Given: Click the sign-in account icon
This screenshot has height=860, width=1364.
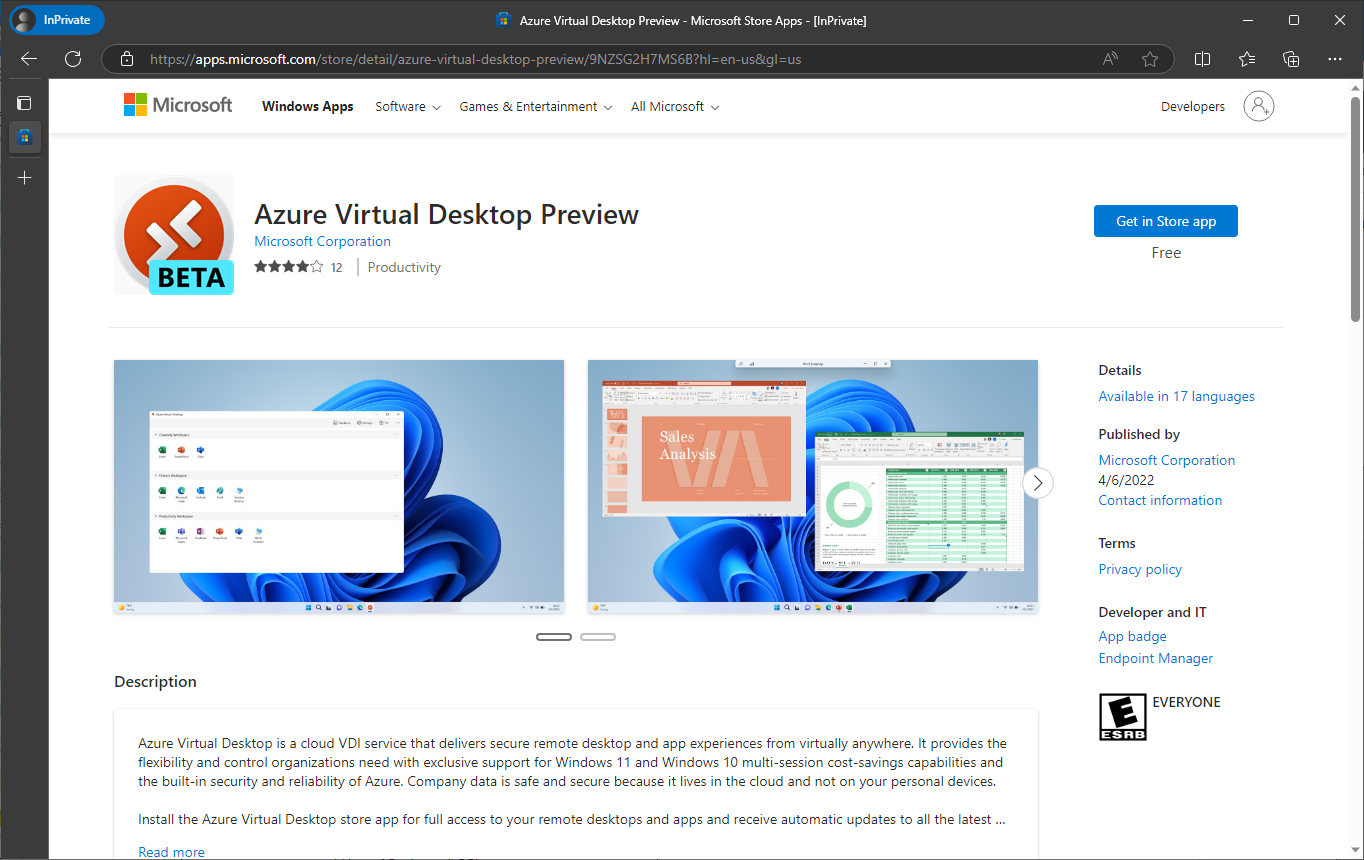Looking at the screenshot, I should point(1259,106).
